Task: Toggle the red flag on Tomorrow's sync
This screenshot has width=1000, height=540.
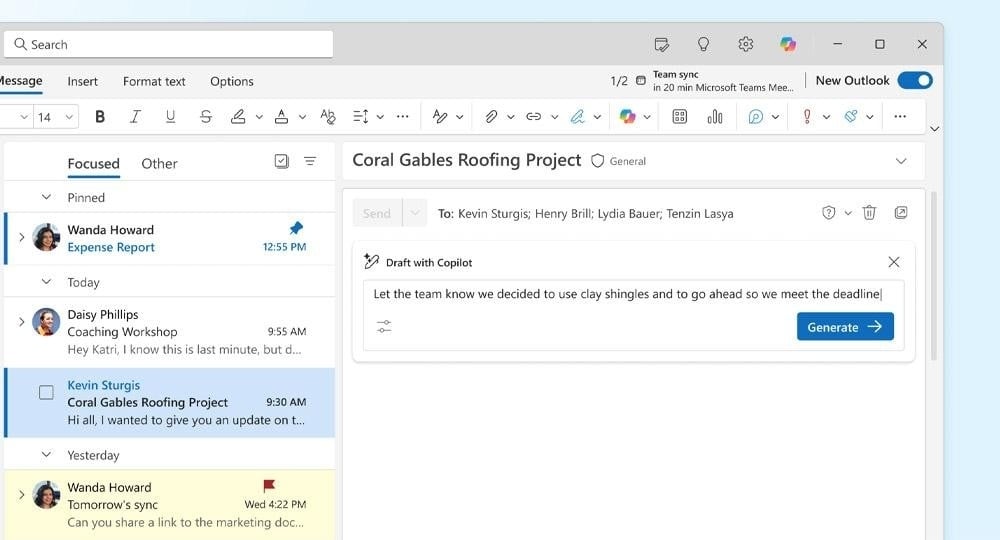Action: [x=268, y=486]
